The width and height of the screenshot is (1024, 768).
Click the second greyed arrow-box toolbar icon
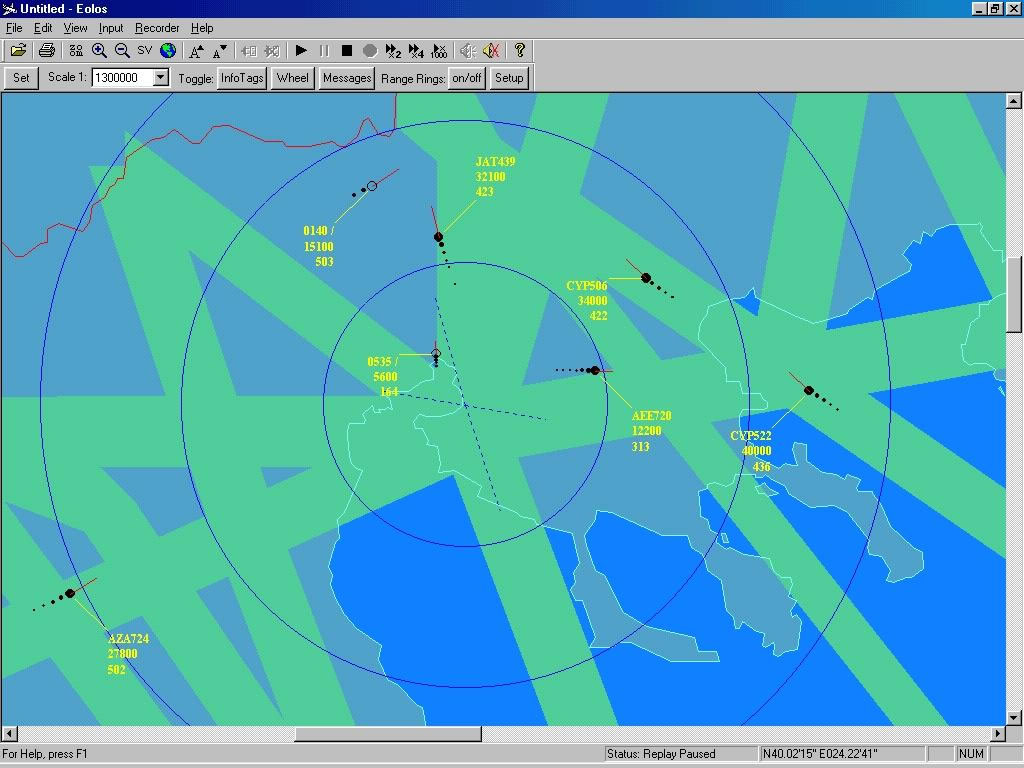(x=272, y=50)
